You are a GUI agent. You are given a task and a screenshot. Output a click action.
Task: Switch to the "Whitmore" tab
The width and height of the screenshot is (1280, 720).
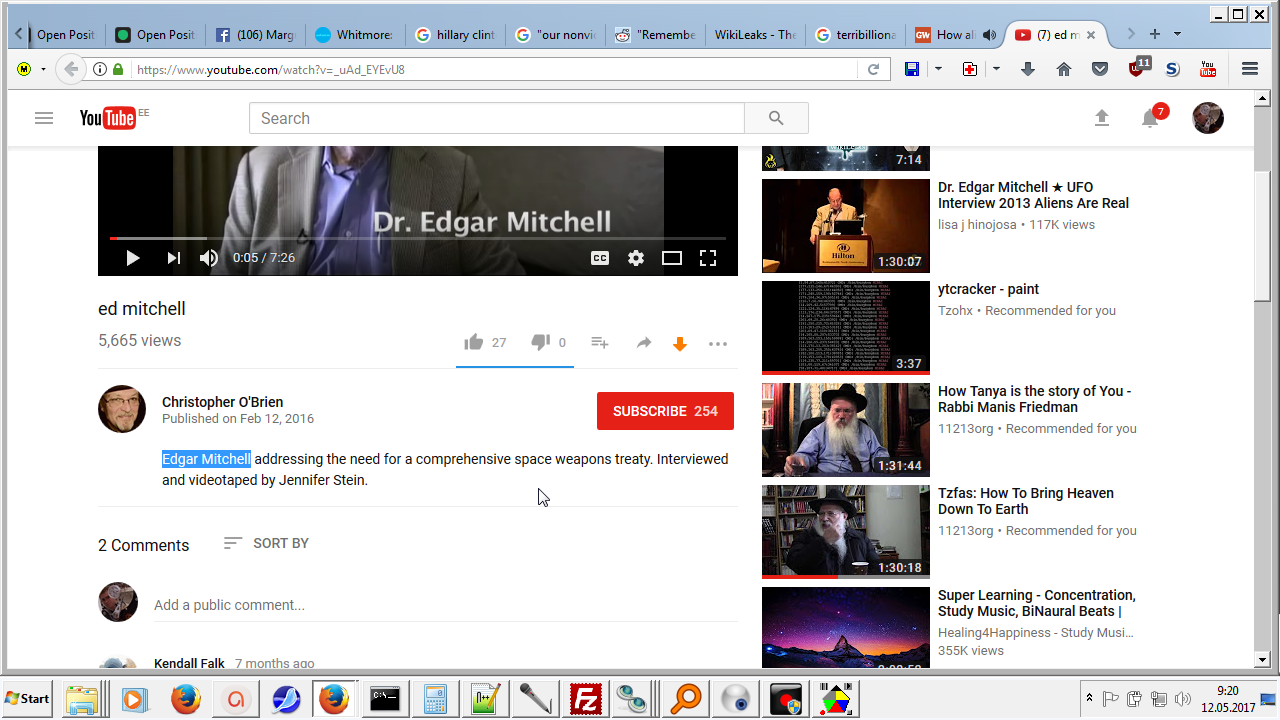point(354,34)
